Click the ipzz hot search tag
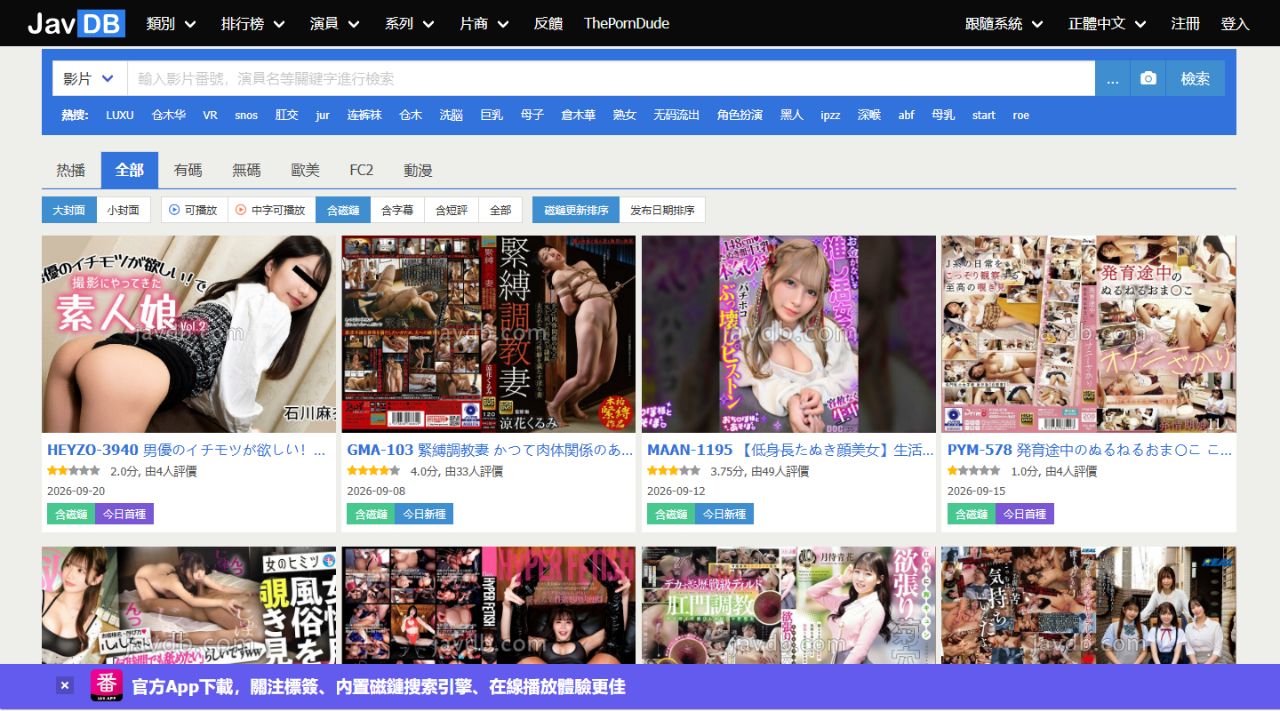Viewport: 1280px width, 711px height. [x=831, y=115]
